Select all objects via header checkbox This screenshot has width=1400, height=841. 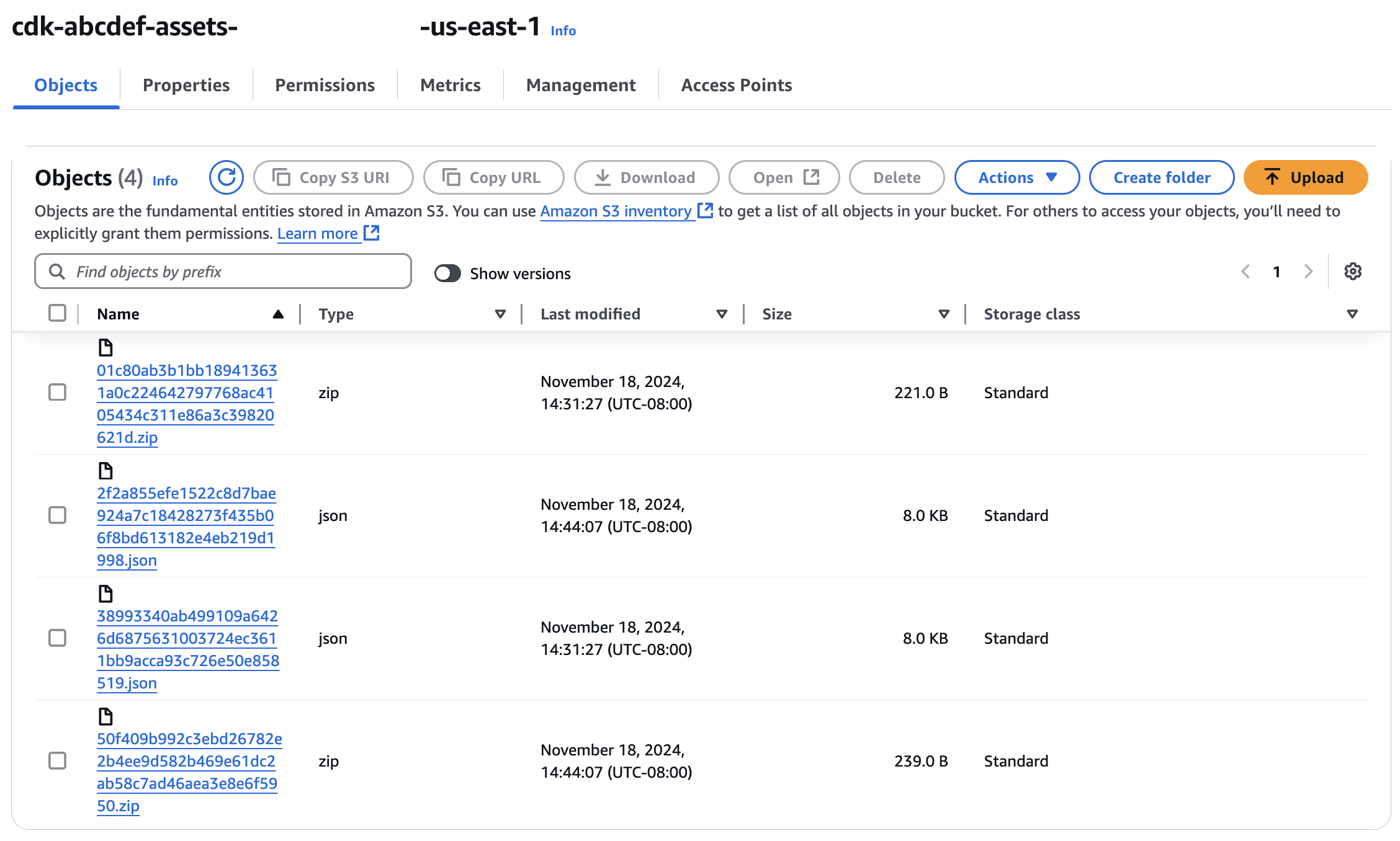(56, 313)
